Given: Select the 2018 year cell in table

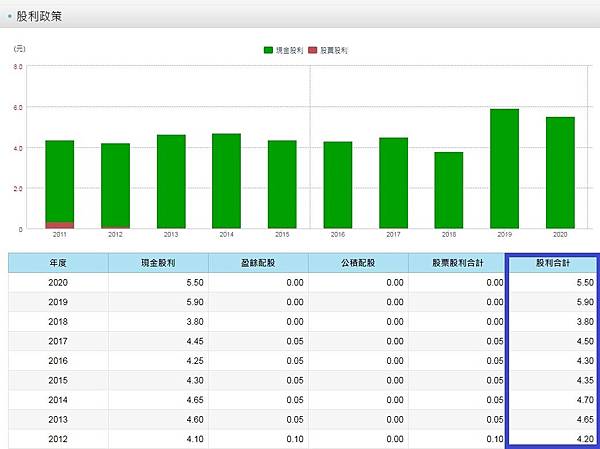Looking at the screenshot, I should (58, 322).
